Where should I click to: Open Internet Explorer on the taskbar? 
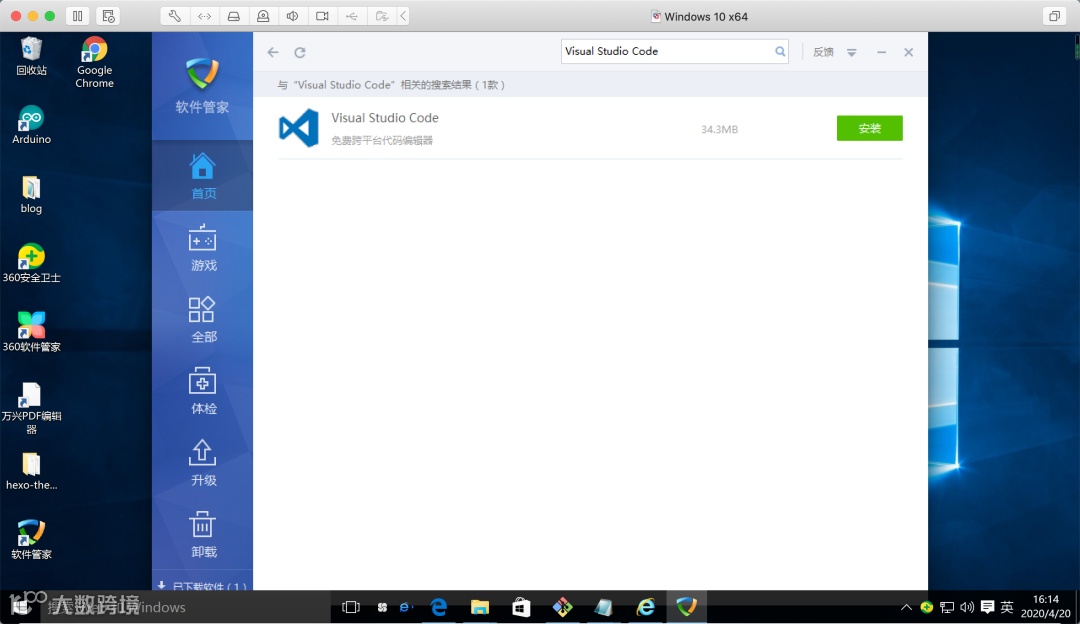click(645, 607)
